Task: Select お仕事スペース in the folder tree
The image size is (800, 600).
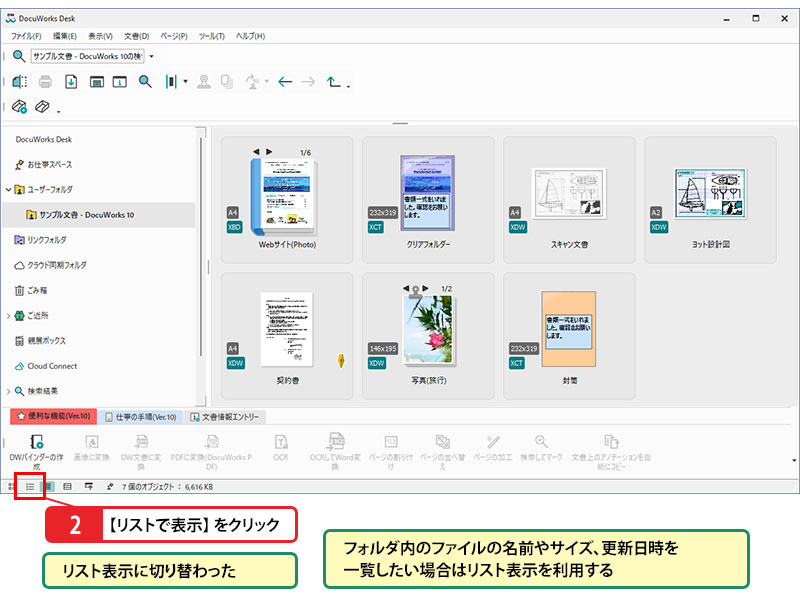Action: point(44,165)
